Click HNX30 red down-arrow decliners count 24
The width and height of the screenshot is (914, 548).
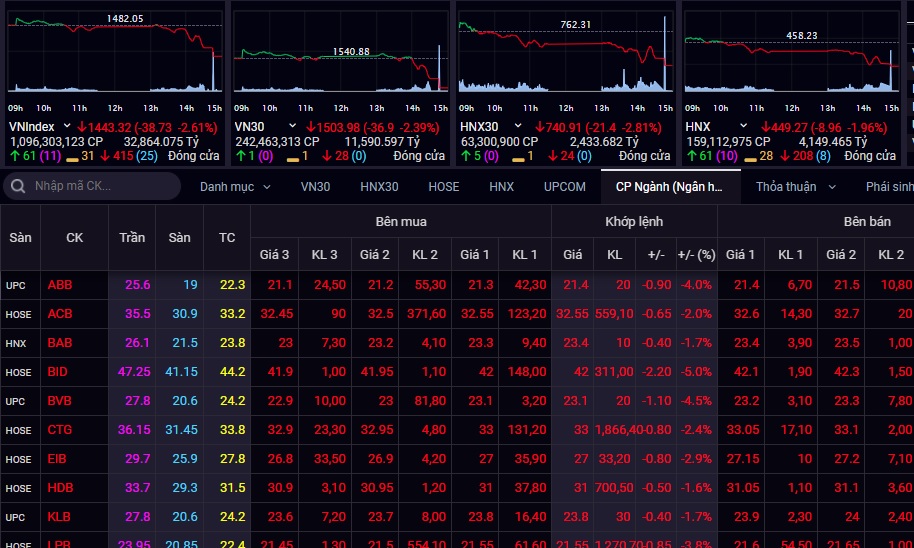561,156
